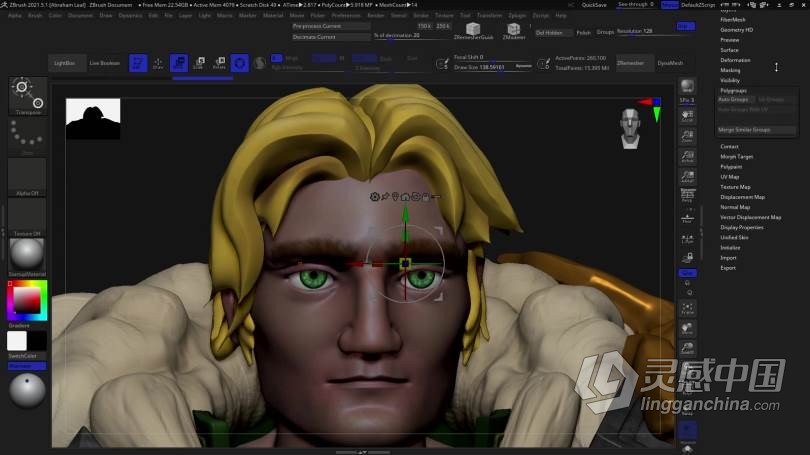Open the Alpha Off slot
This screenshot has width=810, height=455.
coord(27,177)
